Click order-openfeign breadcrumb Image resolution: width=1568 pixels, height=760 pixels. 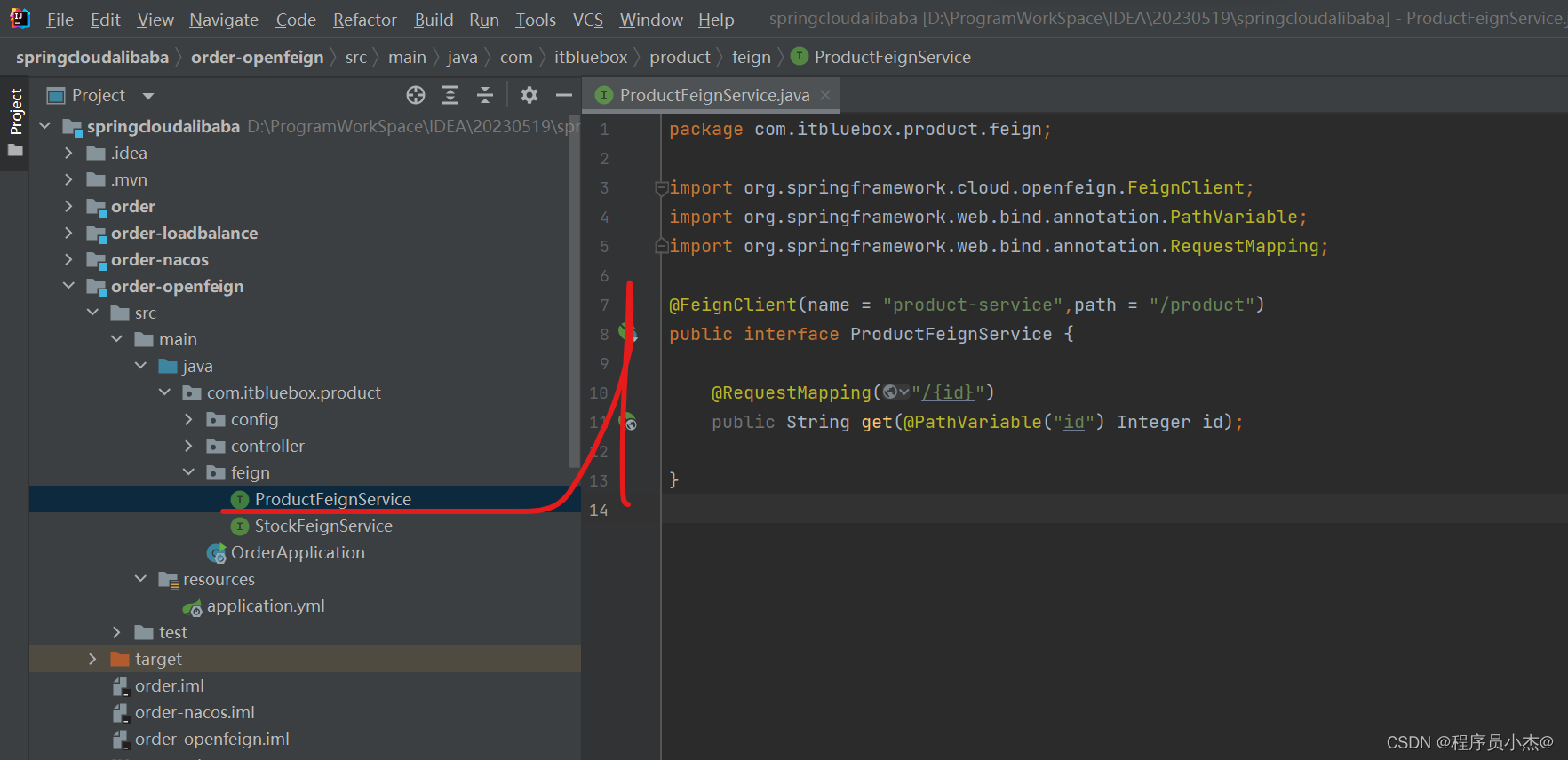point(258,57)
